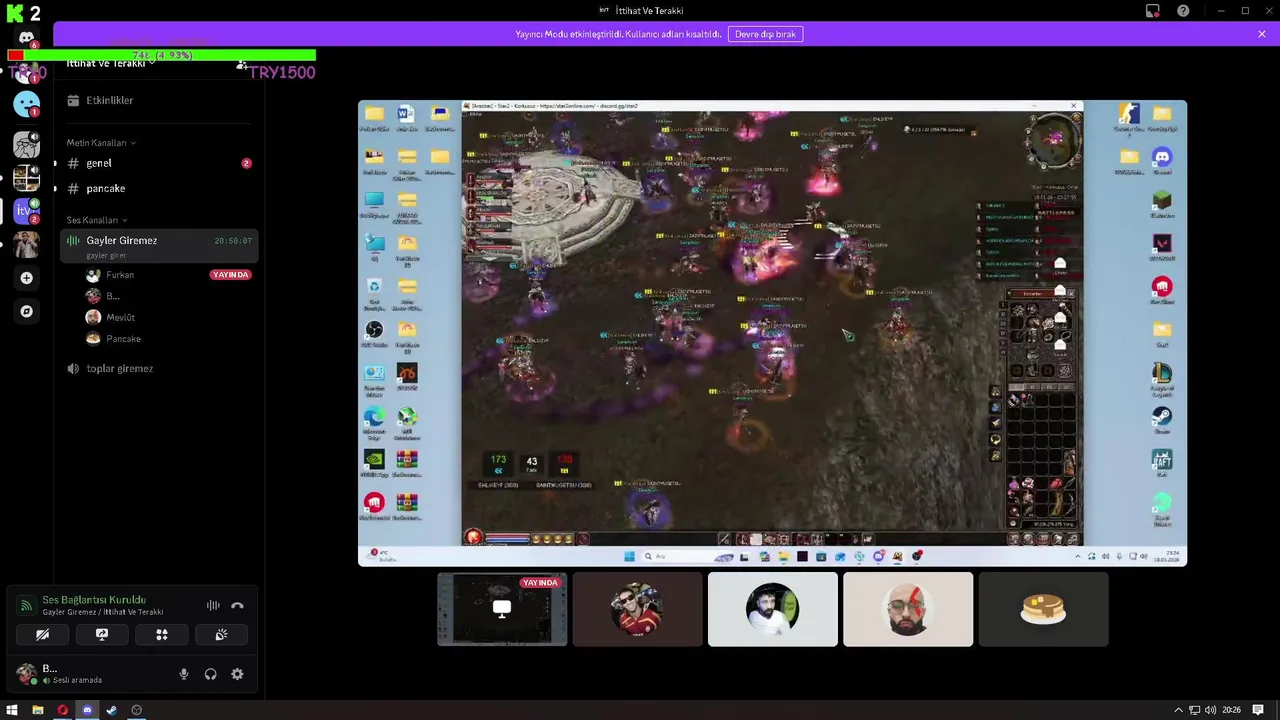Image resolution: width=1280 pixels, height=720 pixels.
Task: Open the pancake text channel
Action: (157, 188)
